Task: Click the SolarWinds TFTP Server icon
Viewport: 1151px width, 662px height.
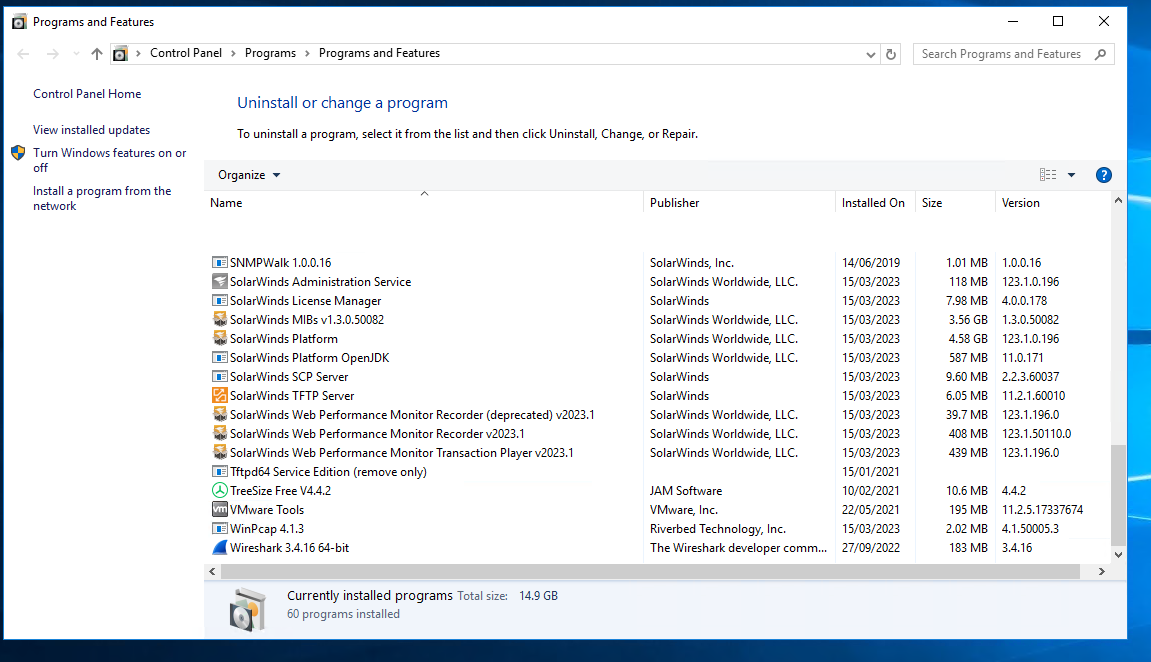Action: (x=219, y=396)
